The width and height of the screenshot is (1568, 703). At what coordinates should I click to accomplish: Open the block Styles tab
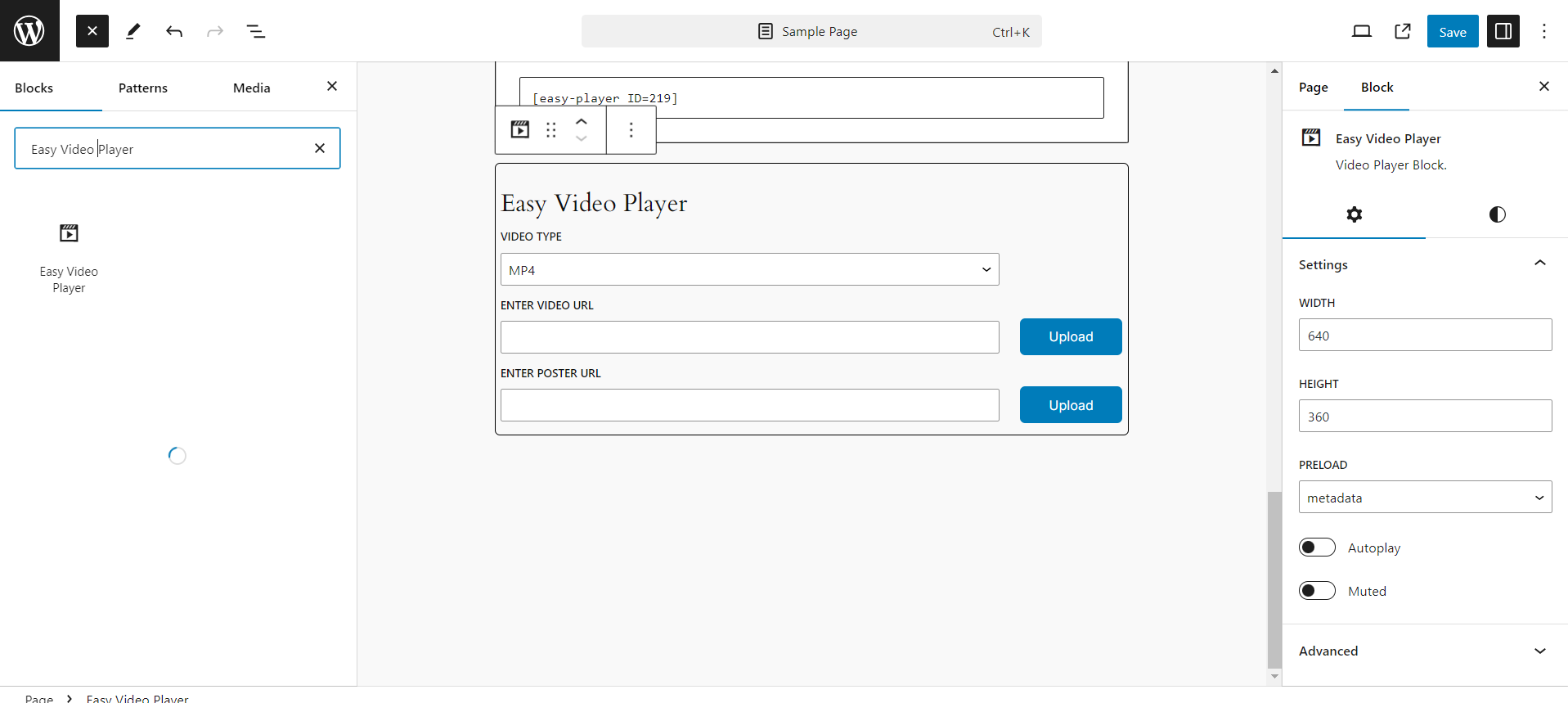1498,214
